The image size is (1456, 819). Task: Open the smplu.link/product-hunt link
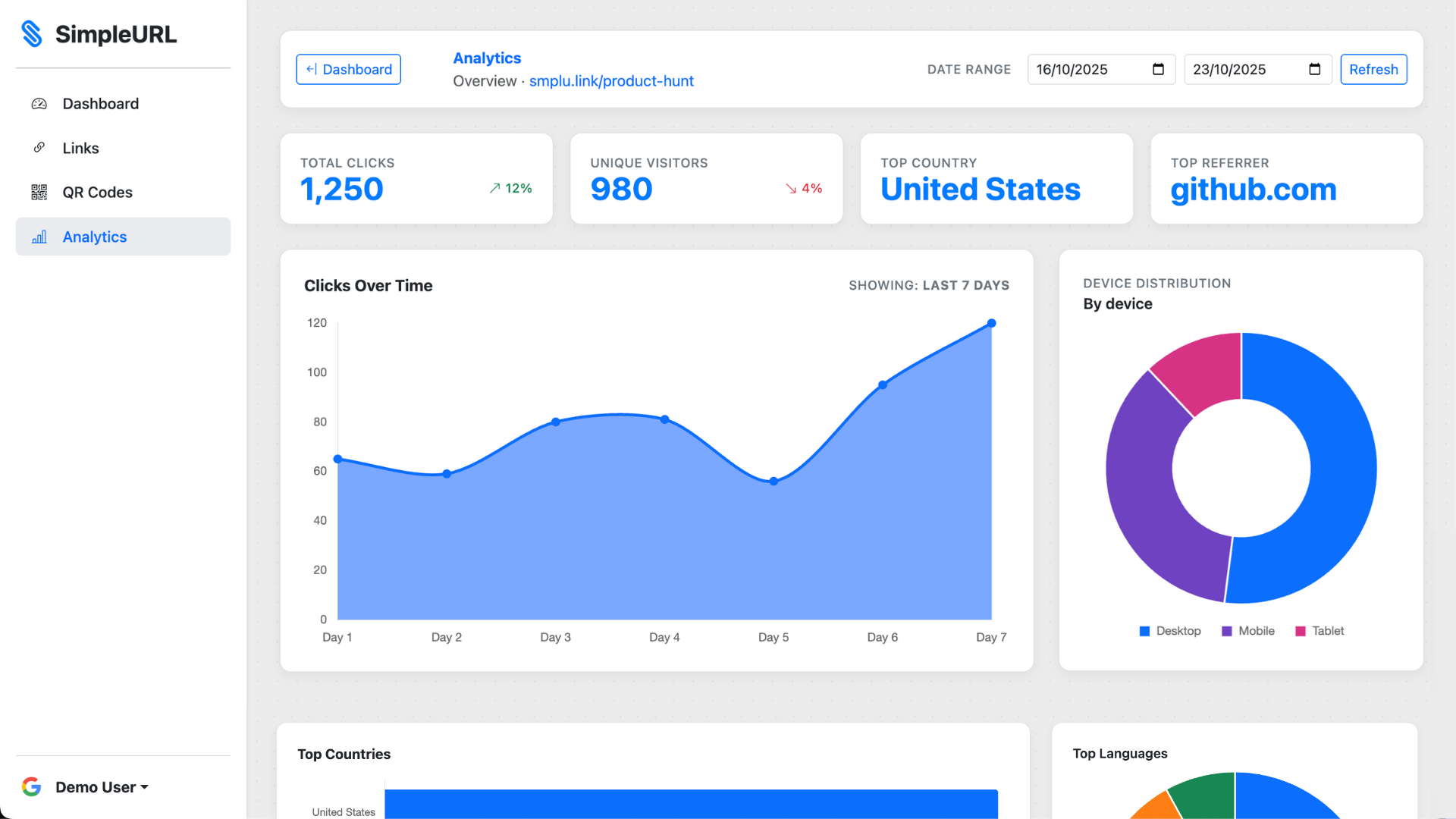(x=611, y=81)
